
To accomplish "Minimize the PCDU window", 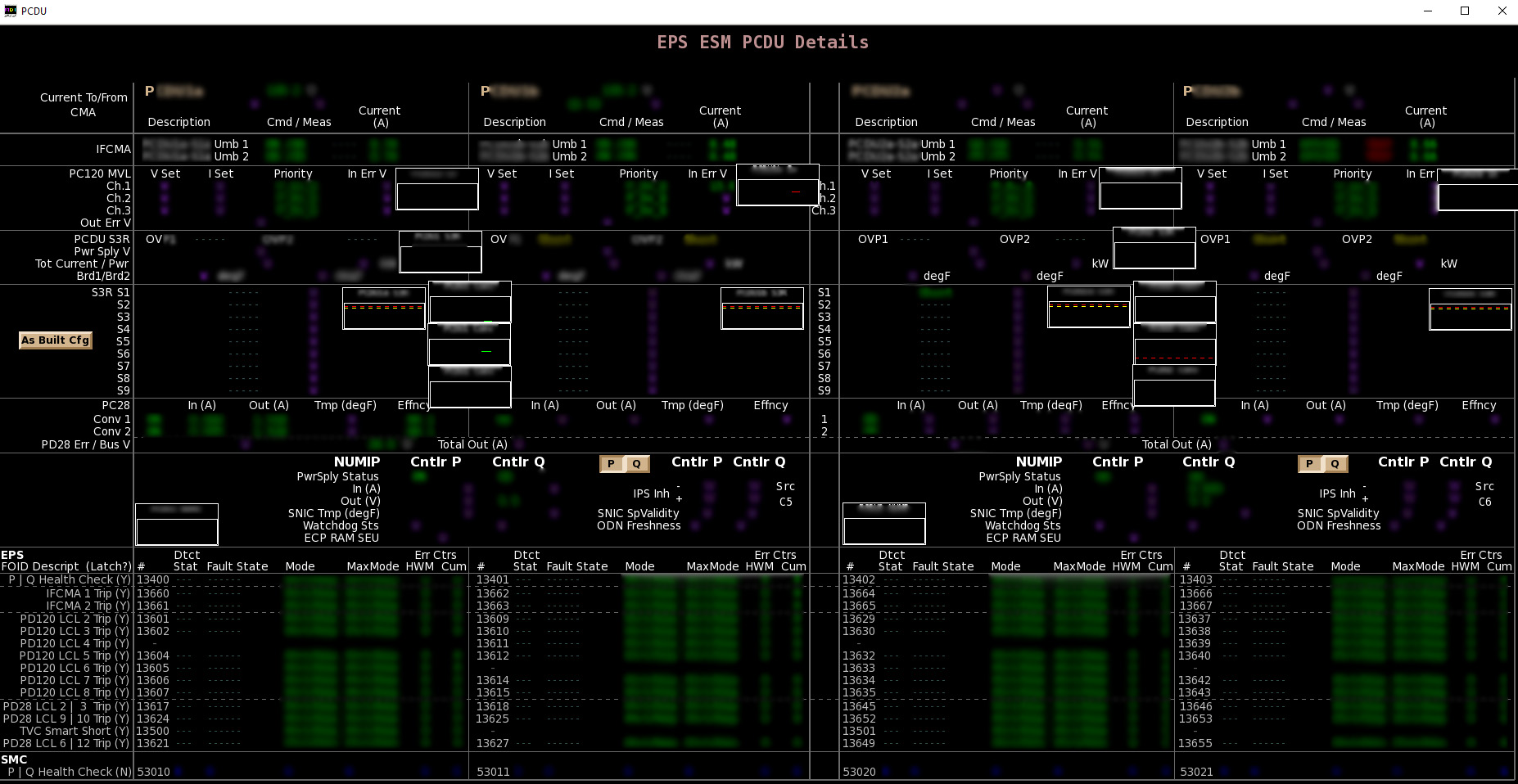I will [x=1427, y=11].
